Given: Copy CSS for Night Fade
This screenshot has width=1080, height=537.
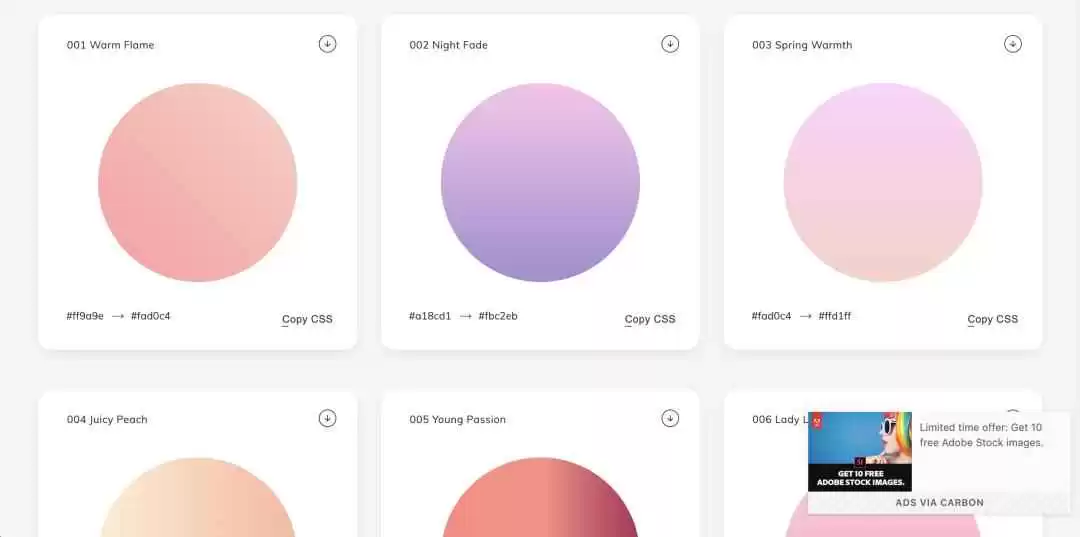Looking at the screenshot, I should [650, 319].
